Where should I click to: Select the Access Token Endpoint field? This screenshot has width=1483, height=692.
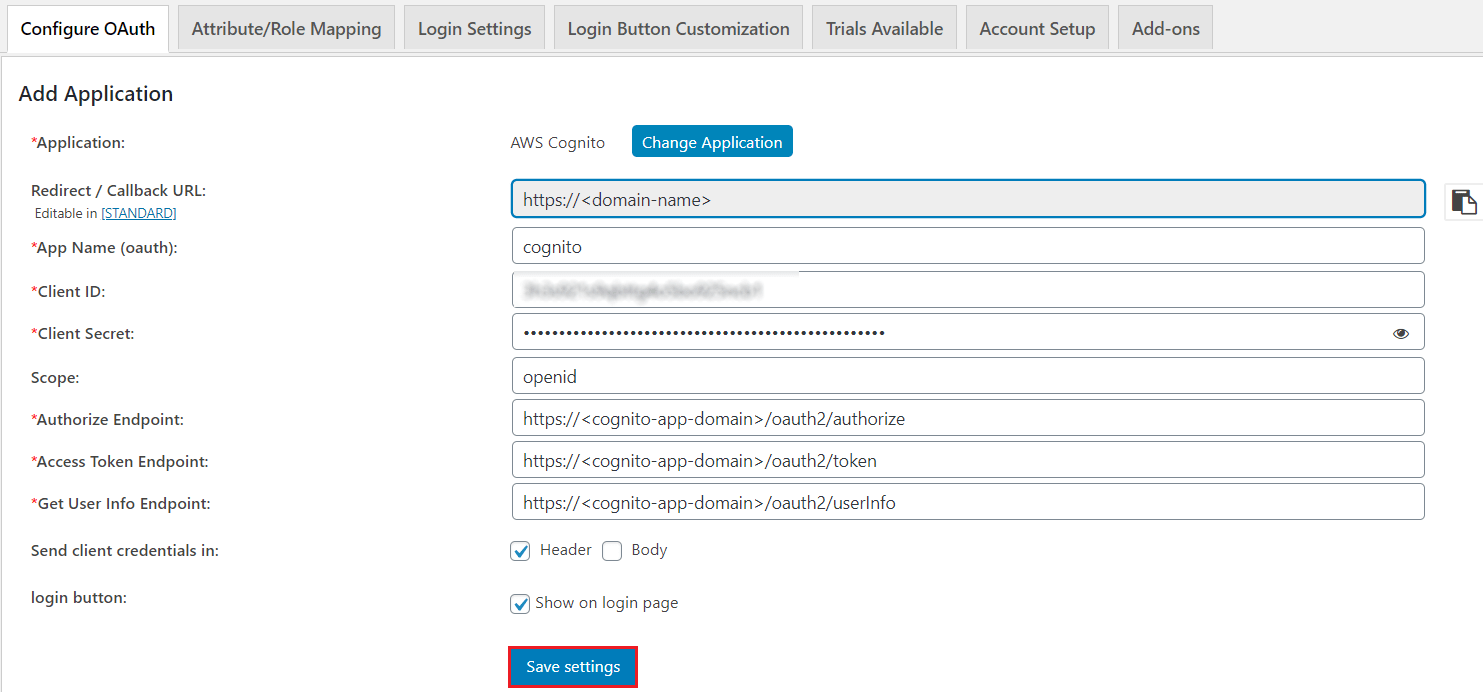(967, 459)
